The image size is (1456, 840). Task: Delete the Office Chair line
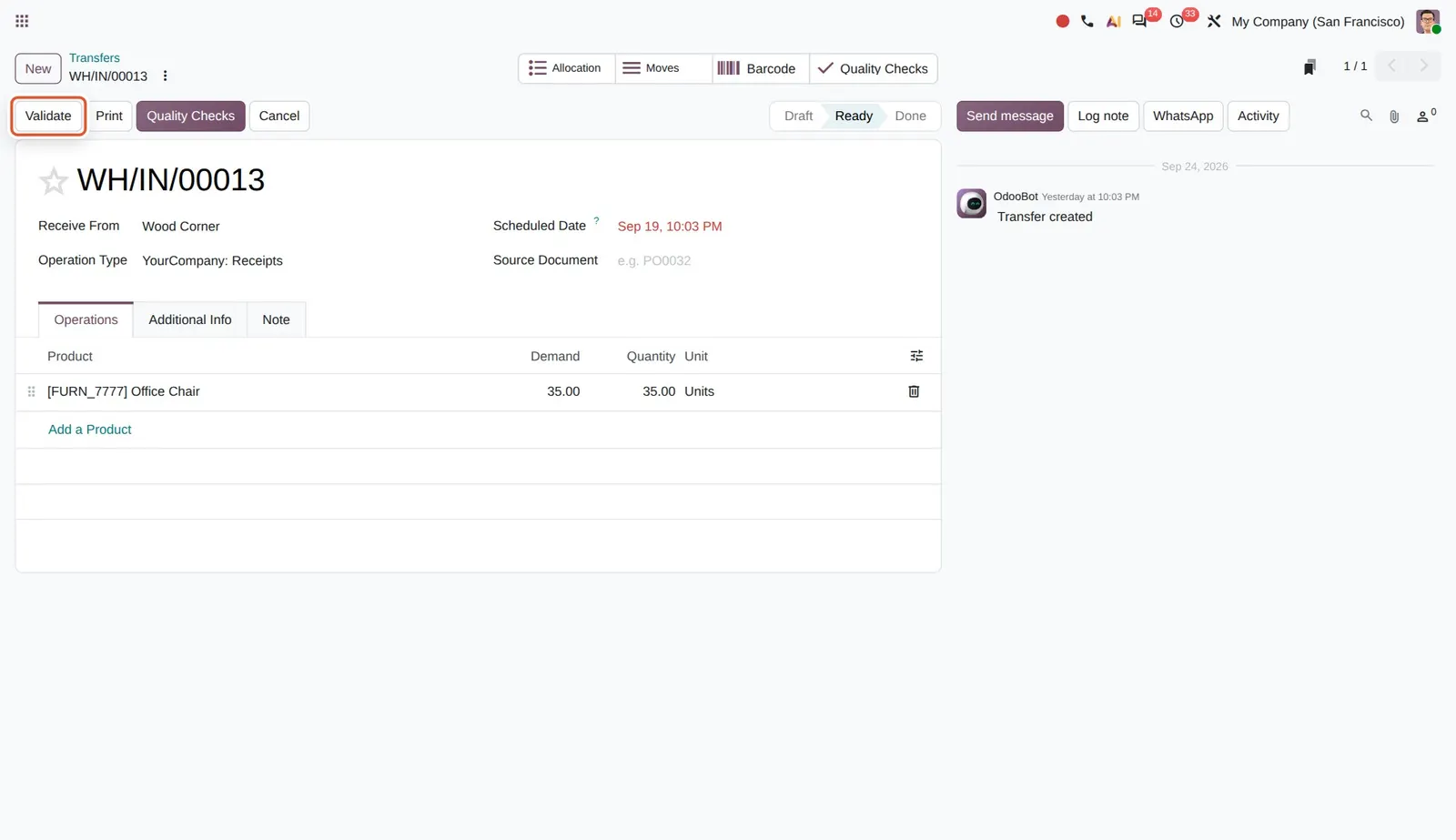(914, 391)
